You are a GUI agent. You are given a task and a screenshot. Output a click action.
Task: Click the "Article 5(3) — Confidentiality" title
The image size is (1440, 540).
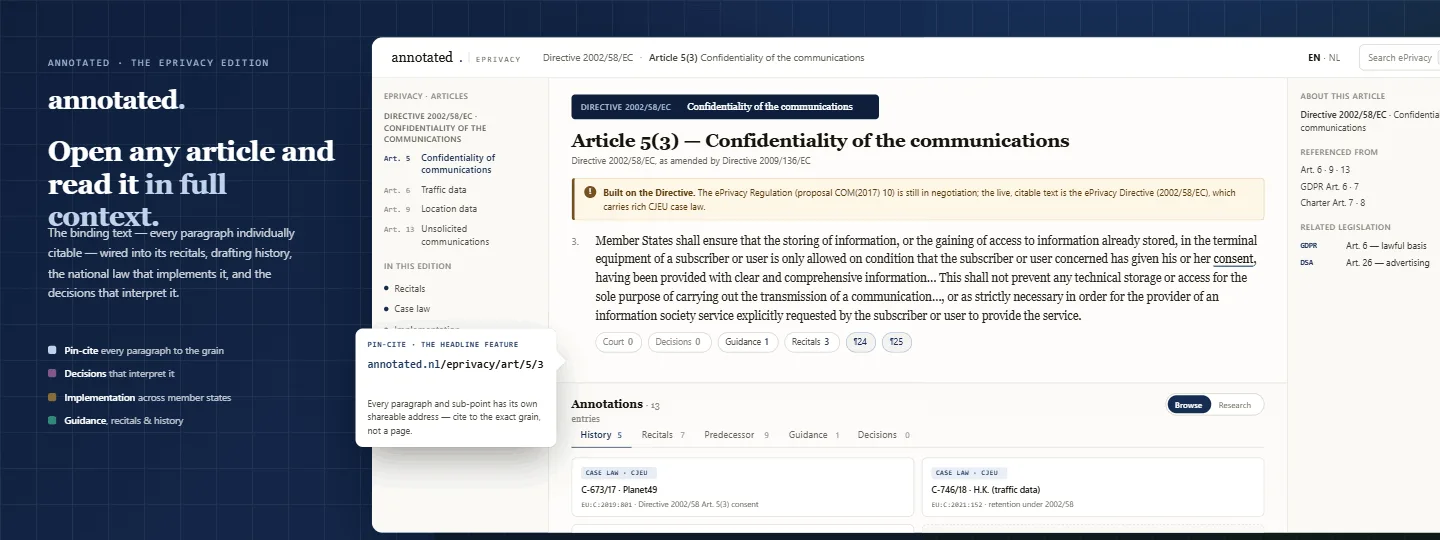820,141
